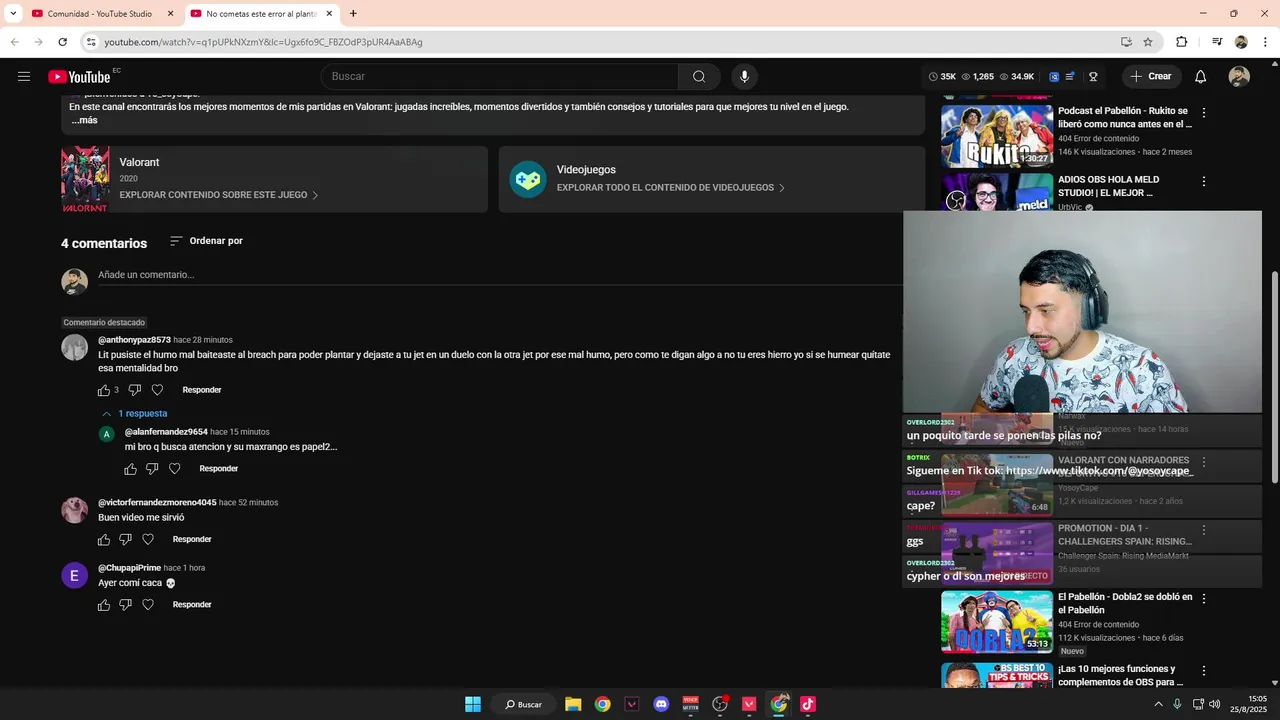Screen dimensions: 1280x720
Task: Open the account avatar menu
Action: (x=1239, y=77)
